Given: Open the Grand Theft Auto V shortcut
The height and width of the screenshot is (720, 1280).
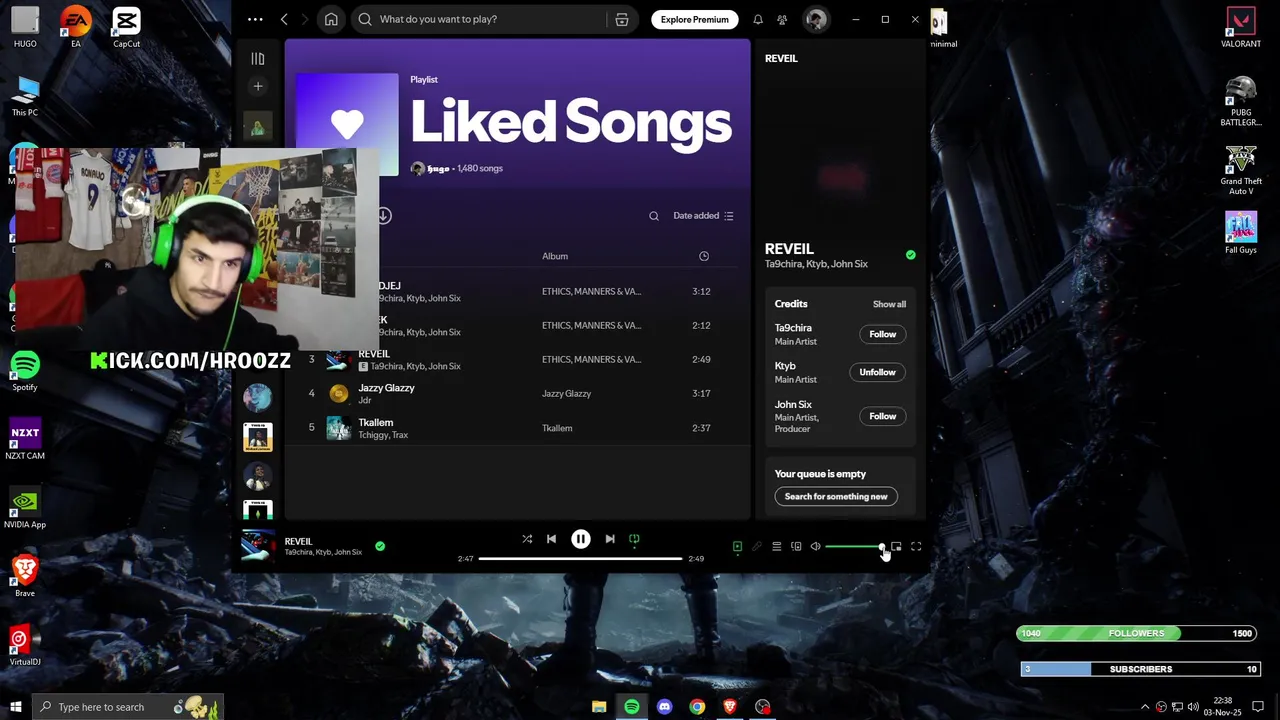Looking at the screenshot, I should click(x=1241, y=169).
